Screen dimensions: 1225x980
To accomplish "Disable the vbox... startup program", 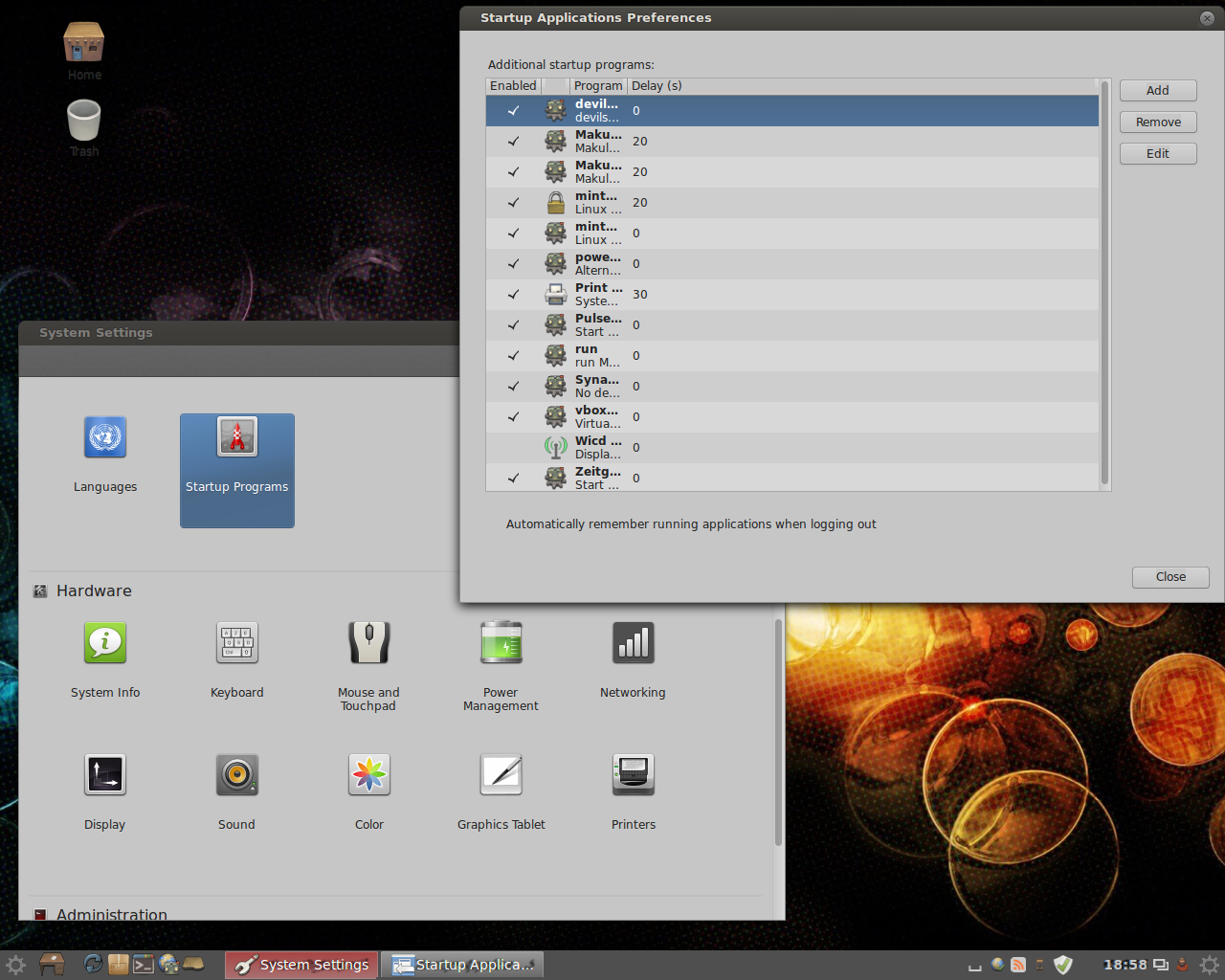I will pos(513,416).
